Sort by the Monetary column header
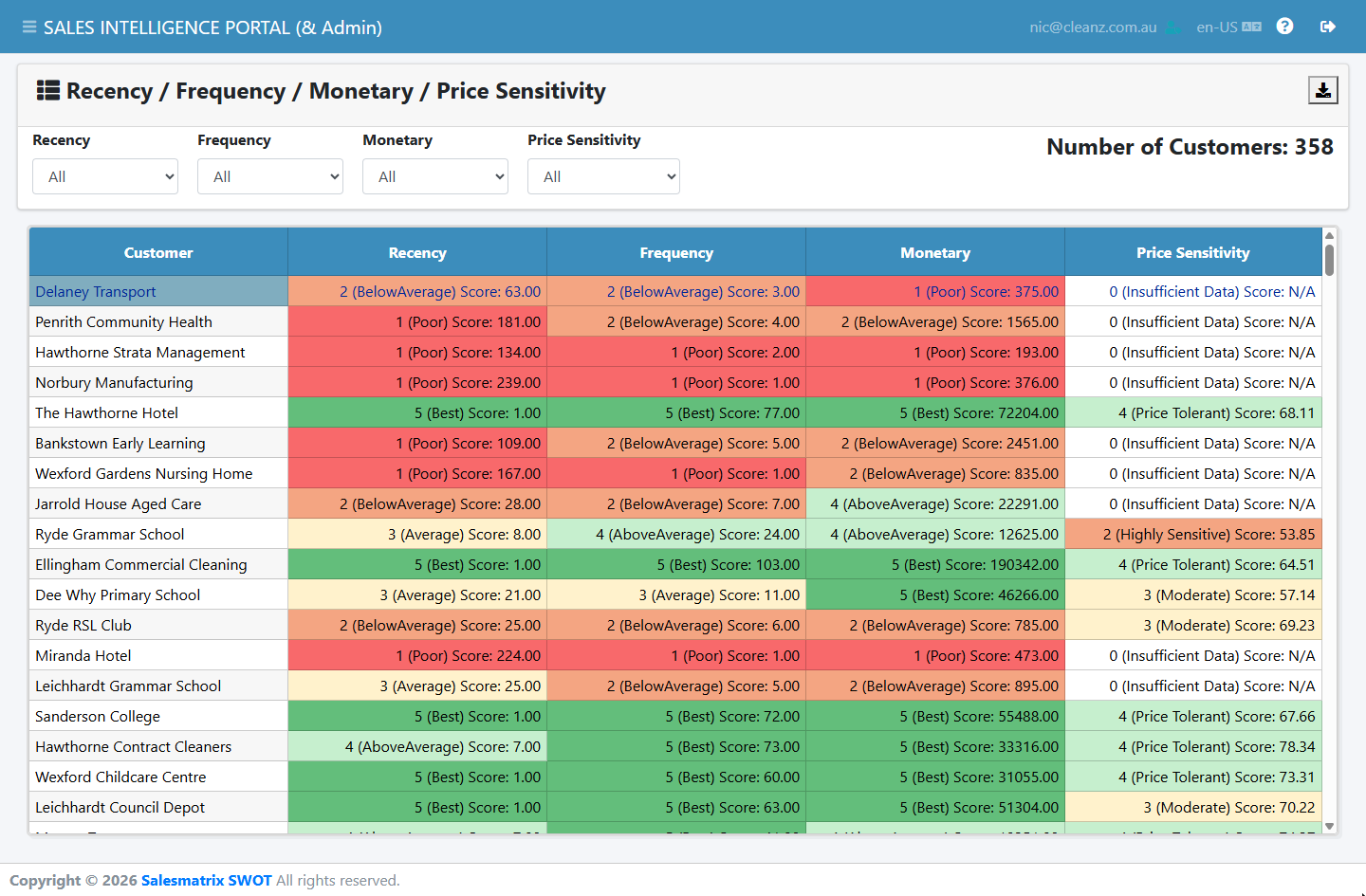Image resolution: width=1366 pixels, height=896 pixels. [935, 252]
